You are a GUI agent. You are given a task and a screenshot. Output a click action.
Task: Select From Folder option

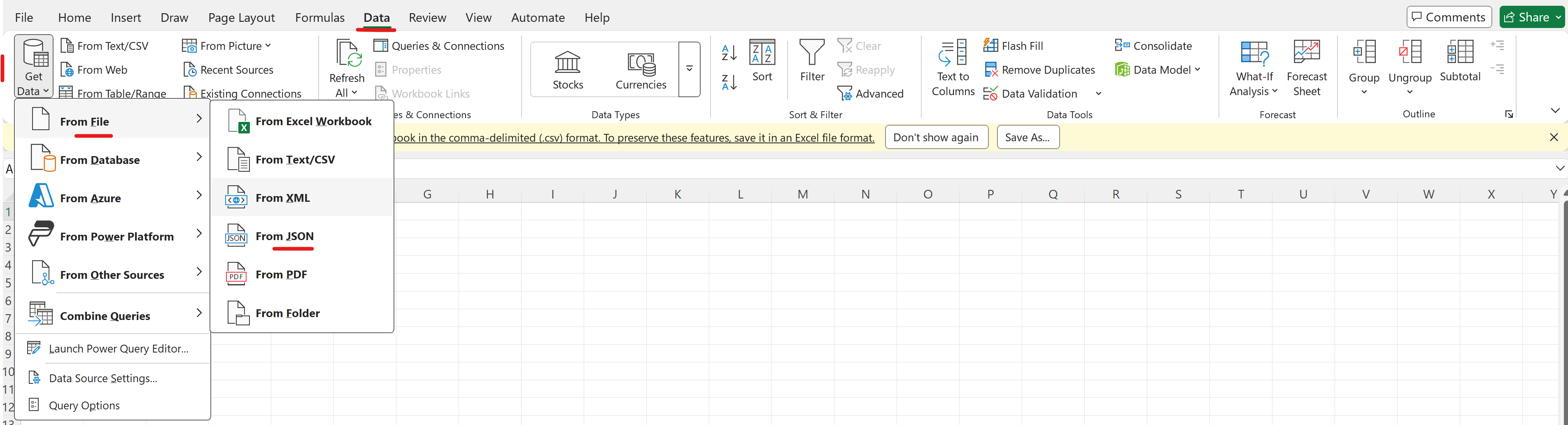302,313
